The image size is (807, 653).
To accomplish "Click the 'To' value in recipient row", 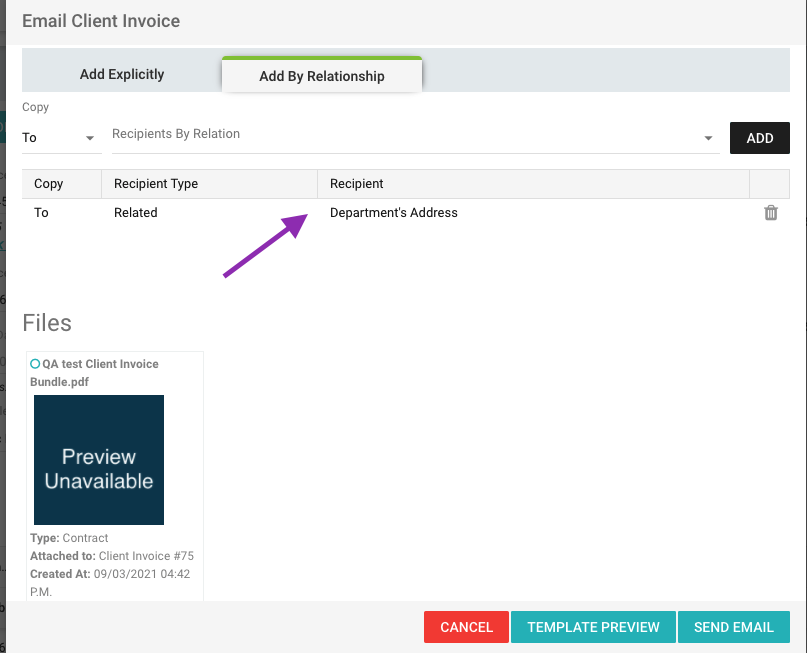I will coord(42,213).
